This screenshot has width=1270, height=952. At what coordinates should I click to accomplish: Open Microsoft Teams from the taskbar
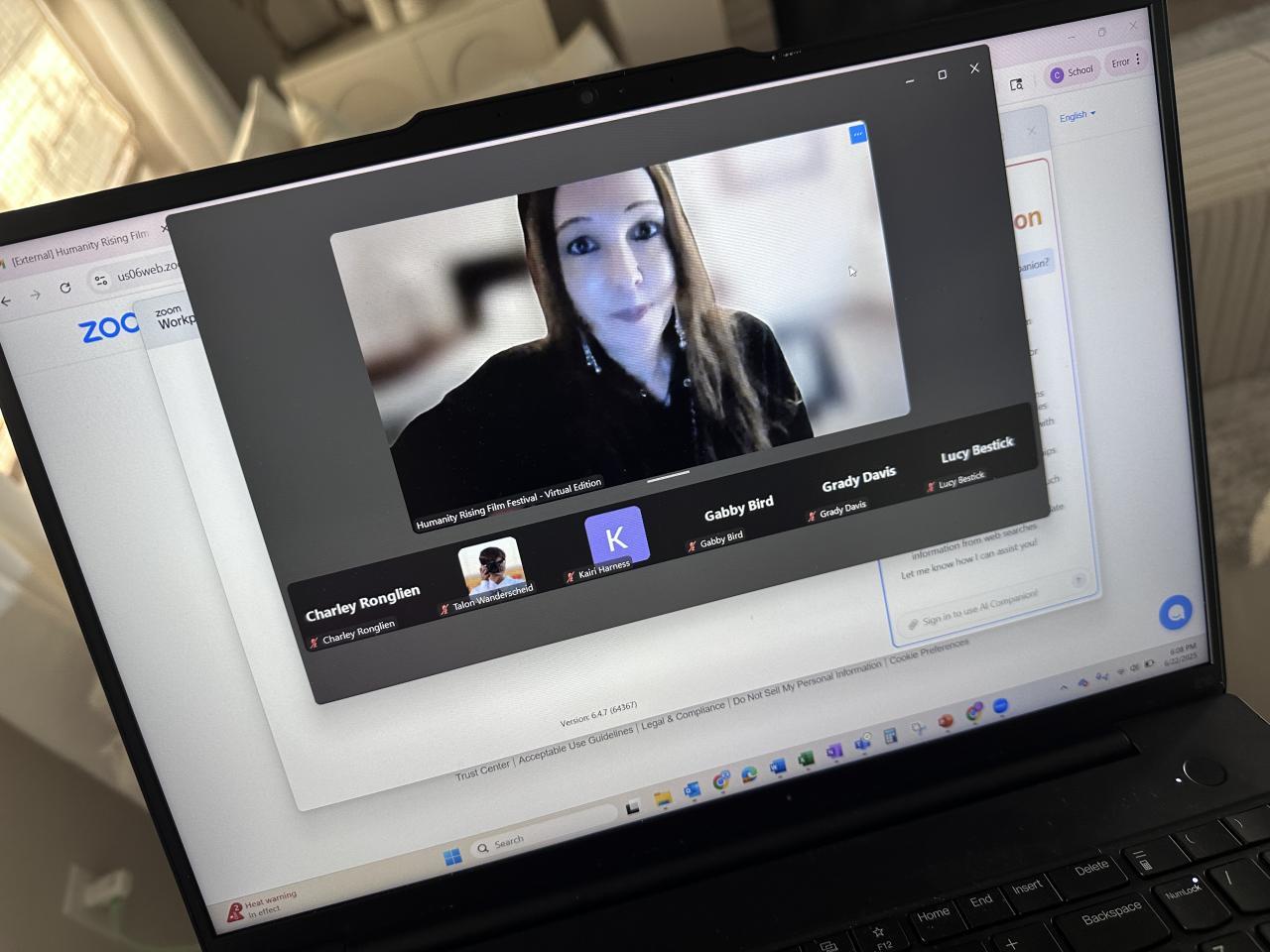pyautogui.click(x=863, y=743)
